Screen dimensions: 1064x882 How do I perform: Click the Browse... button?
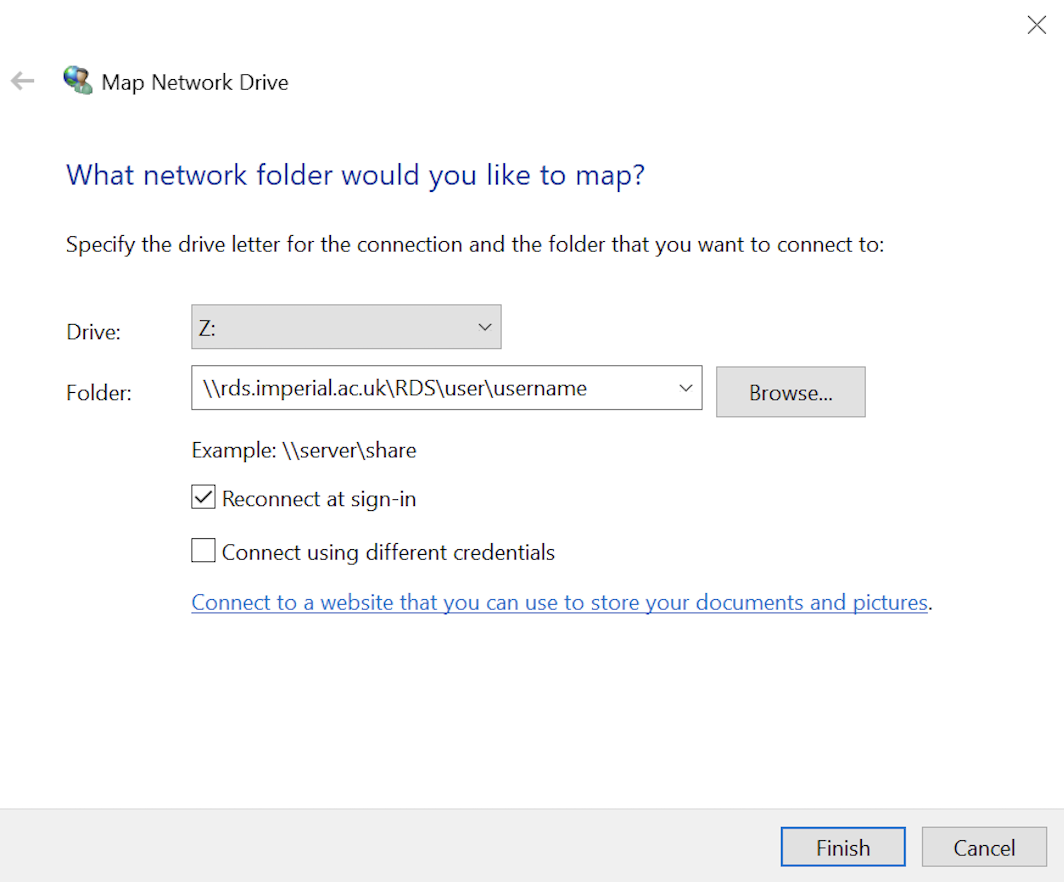[790, 392]
